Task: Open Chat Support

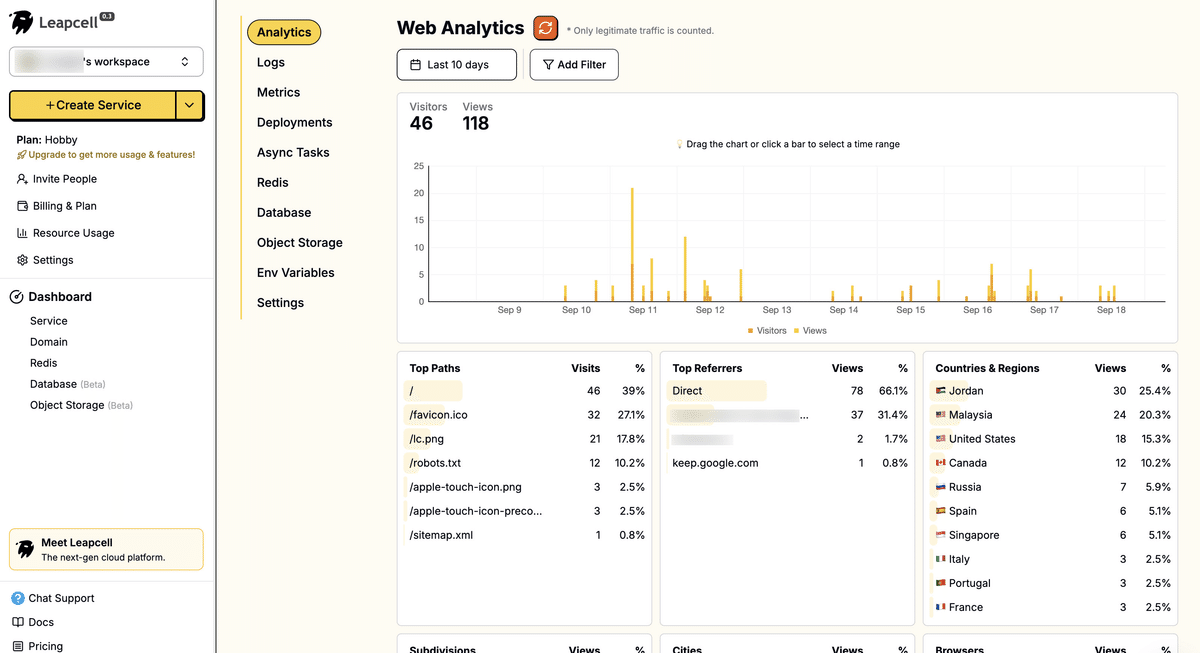Action: point(53,598)
